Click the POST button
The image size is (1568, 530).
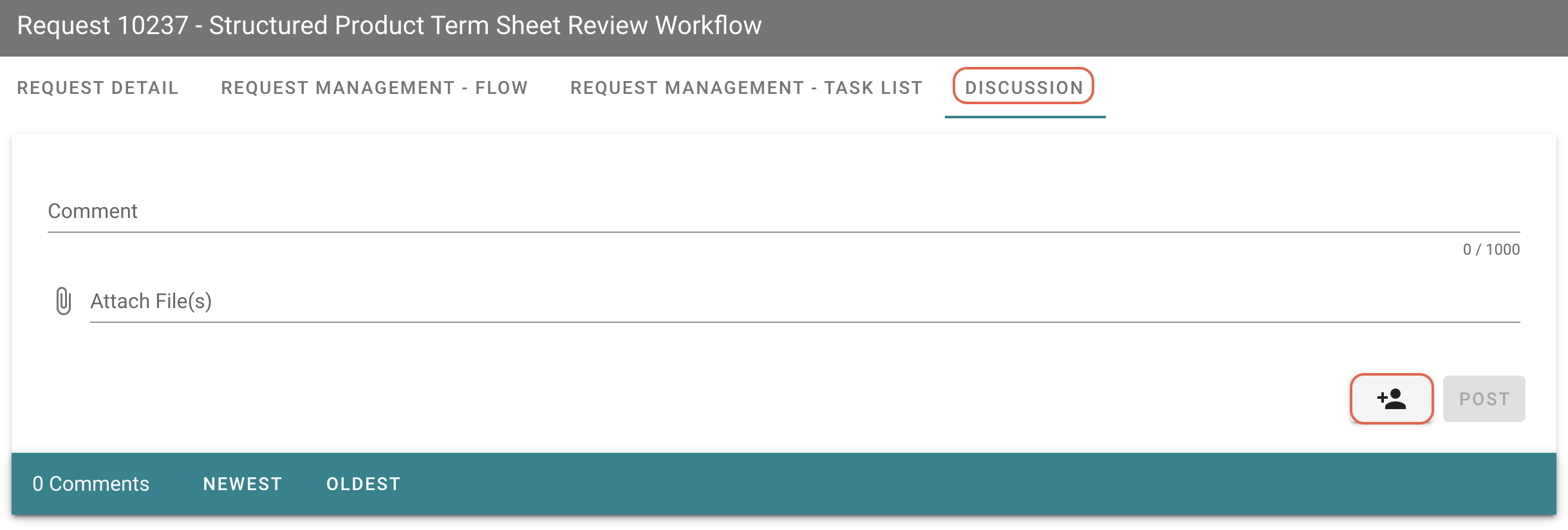click(x=1484, y=399)
